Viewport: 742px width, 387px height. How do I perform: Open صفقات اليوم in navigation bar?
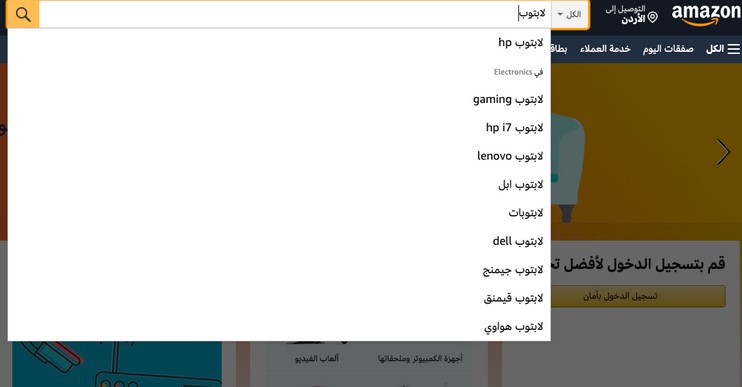668,49
